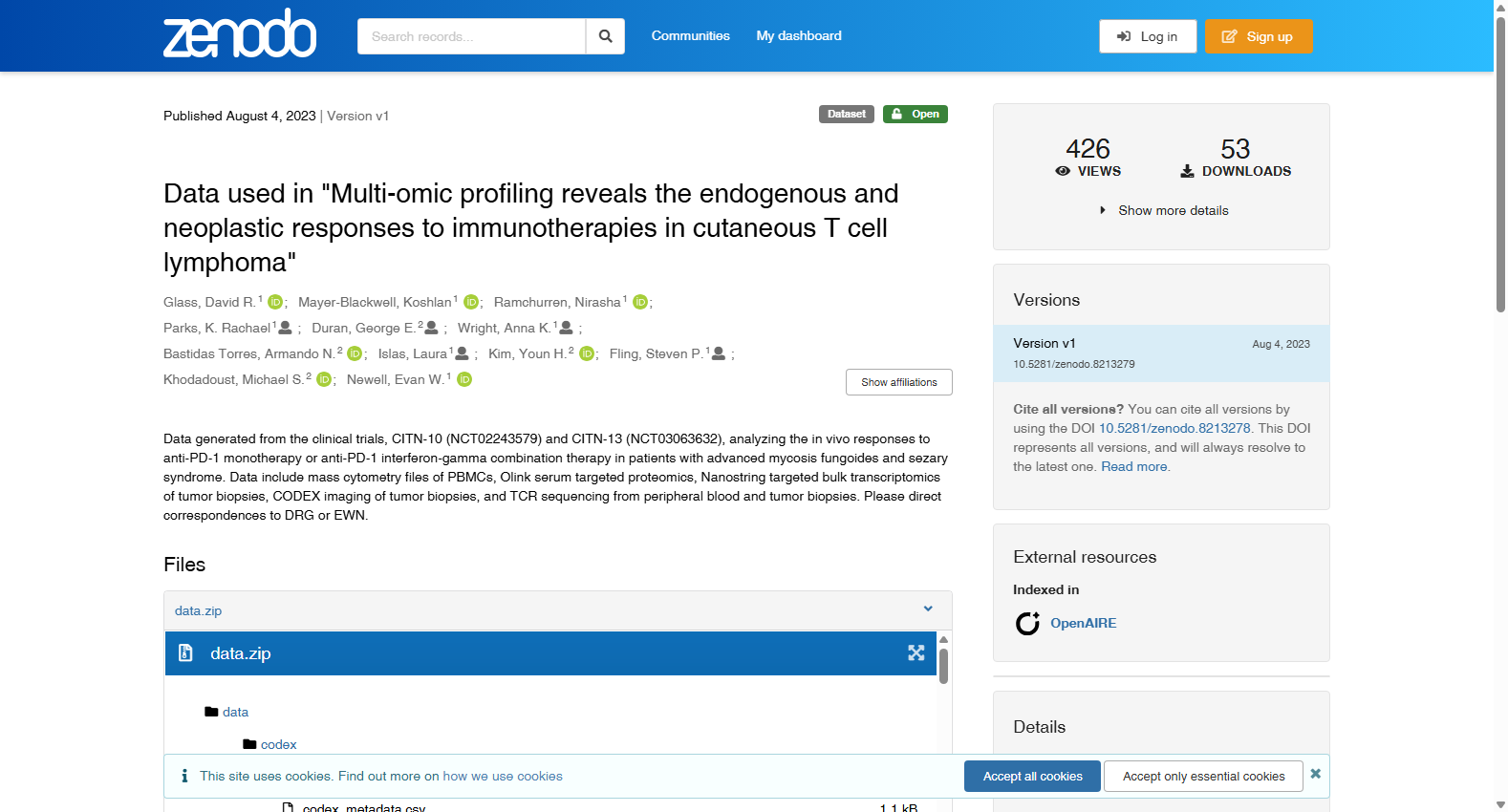Click Accept only essential cookies button
1508x812 pixels.
coord(1203,776)
